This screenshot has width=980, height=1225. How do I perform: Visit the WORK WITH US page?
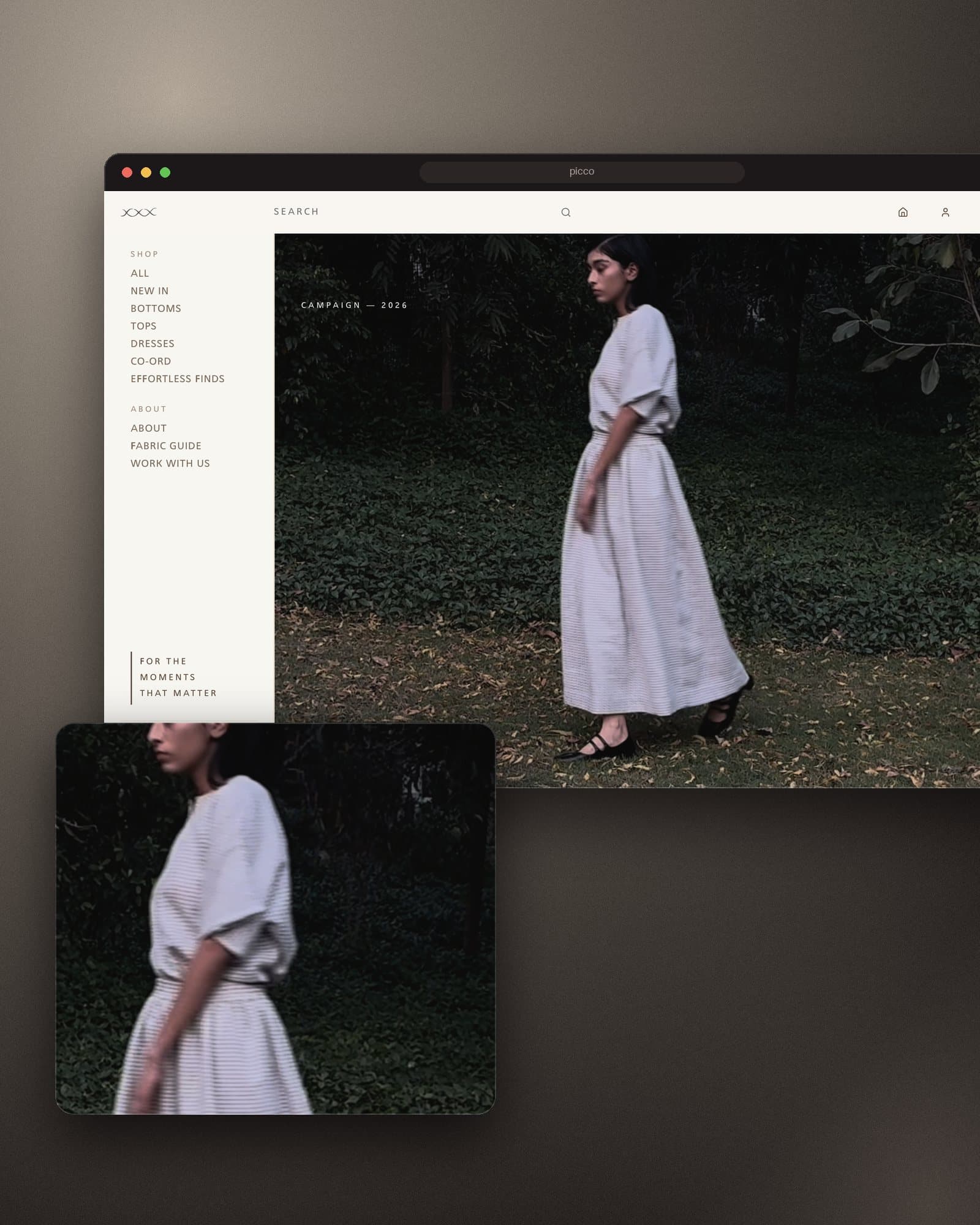click(170, 463)
